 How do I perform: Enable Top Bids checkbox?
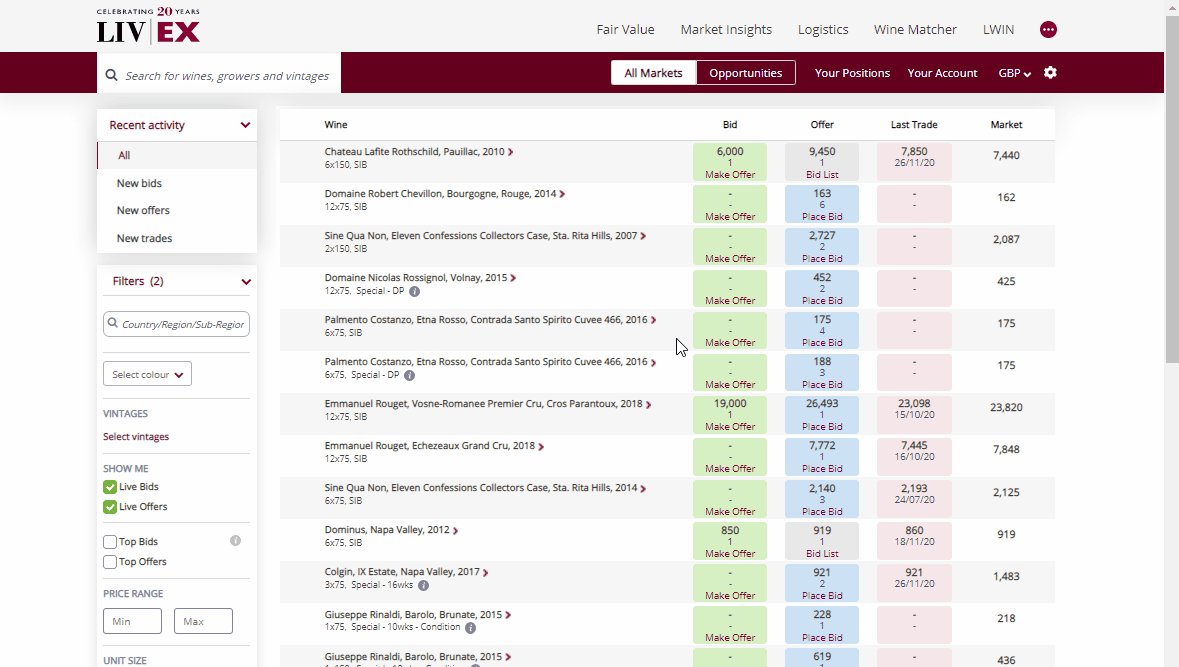(x=110, y=541)
